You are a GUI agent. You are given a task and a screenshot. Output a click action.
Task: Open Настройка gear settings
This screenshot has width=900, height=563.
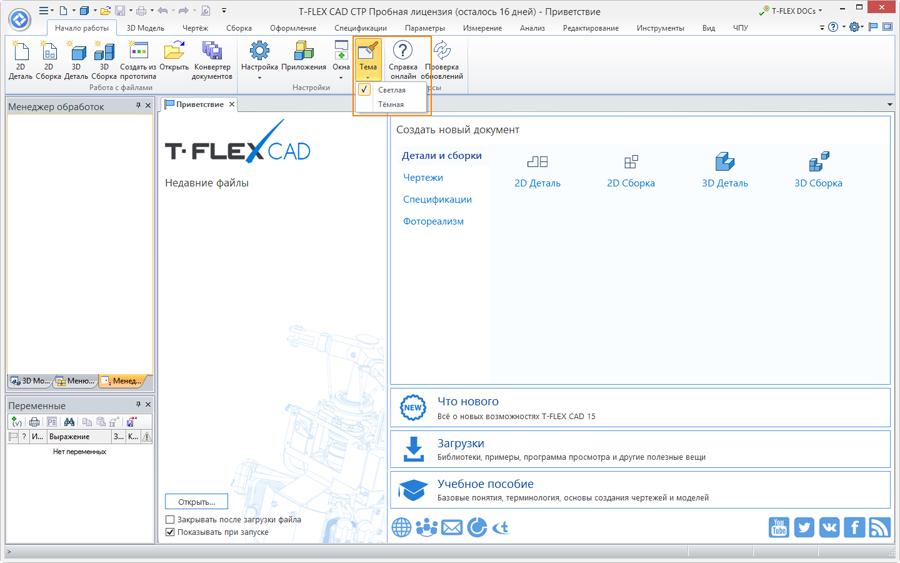tap(259, 56)
